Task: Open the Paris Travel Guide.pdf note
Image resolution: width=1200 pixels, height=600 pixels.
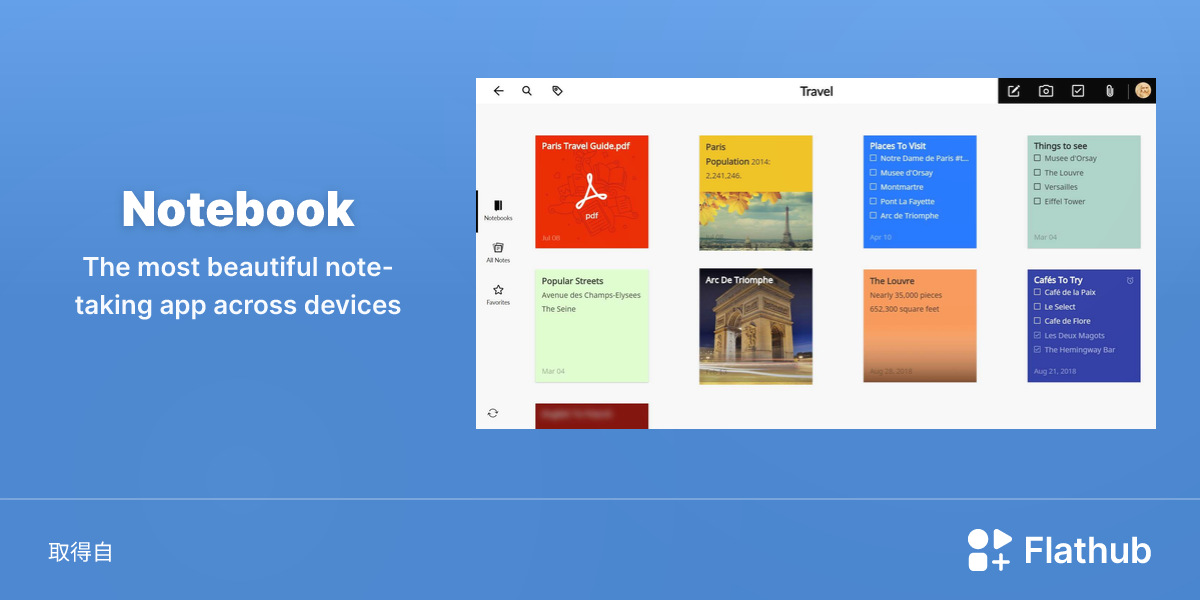Action: pos(592,192)
